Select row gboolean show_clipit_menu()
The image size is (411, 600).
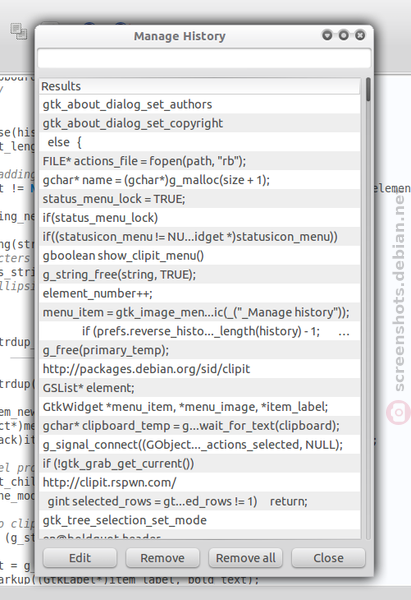200,255
